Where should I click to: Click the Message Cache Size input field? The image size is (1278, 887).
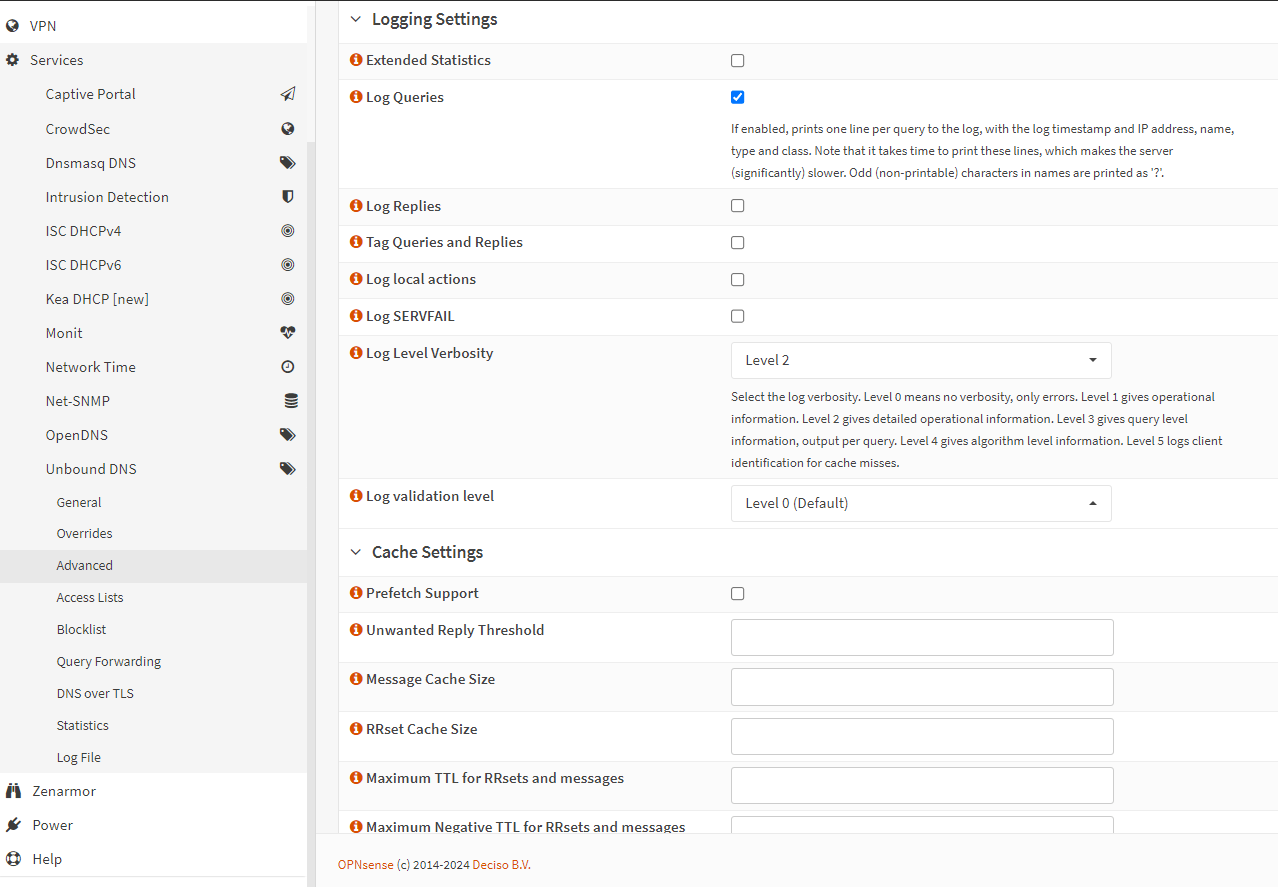click(x=921, y=687)
